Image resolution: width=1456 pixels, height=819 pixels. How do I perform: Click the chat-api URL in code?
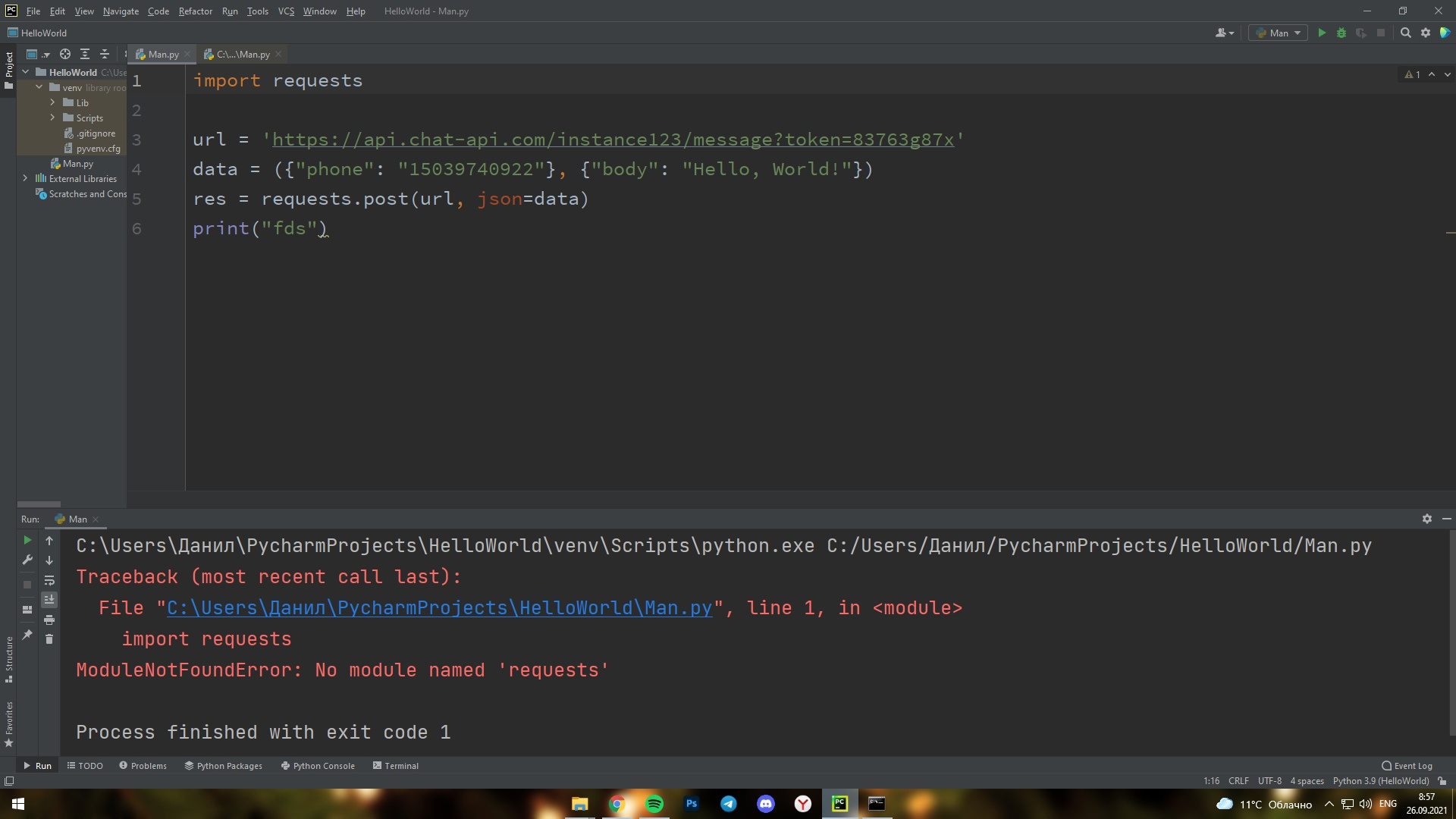point(613,140)
